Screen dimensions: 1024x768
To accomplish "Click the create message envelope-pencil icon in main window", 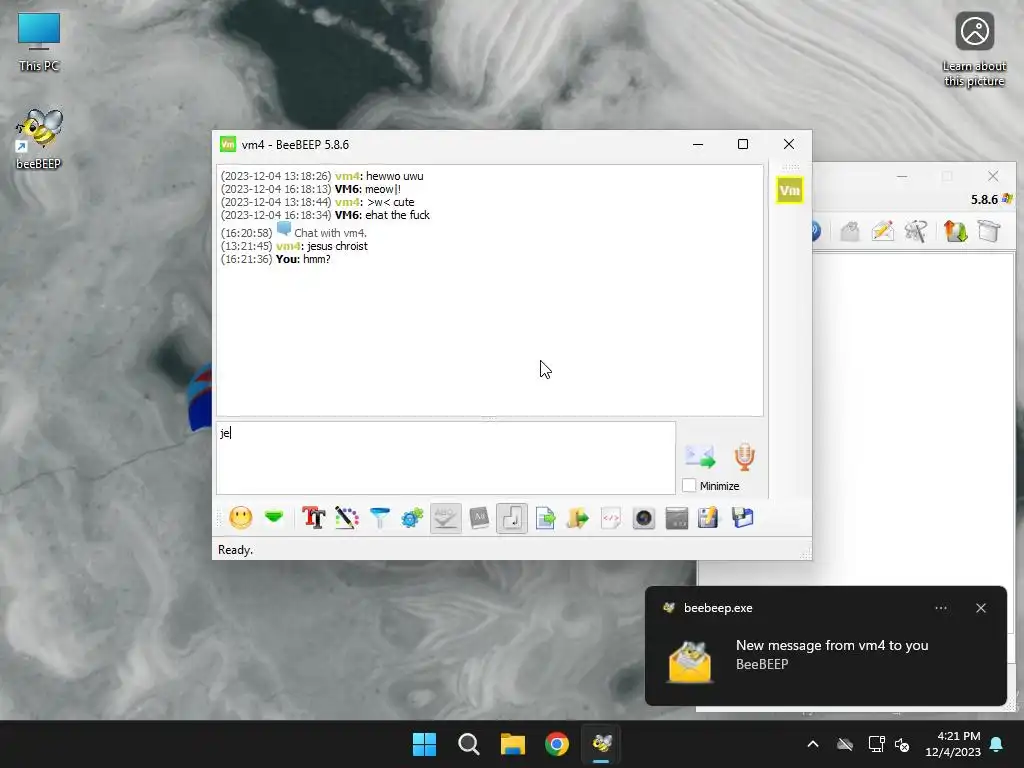I will pos(882,231).
